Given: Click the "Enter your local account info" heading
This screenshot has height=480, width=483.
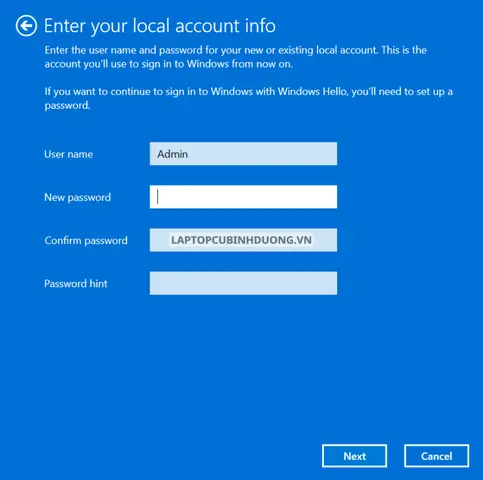Looking at the screenshot, I should pos(160,26).
